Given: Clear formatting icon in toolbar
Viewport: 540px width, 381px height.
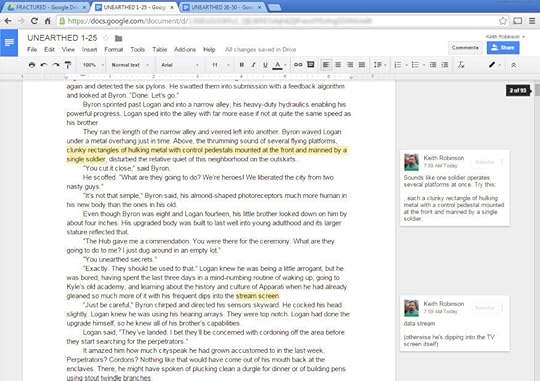Looking at the screenshot, I should 461,65.
